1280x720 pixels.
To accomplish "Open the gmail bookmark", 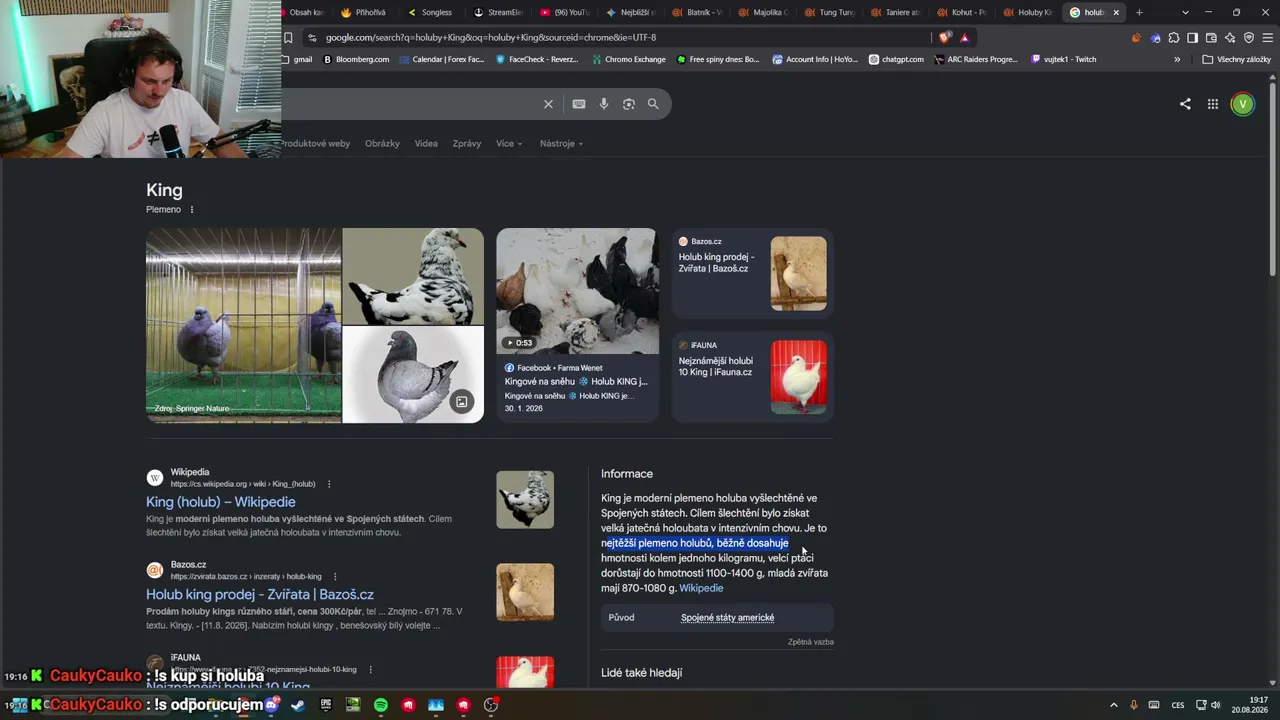I will tap(298, 59).
